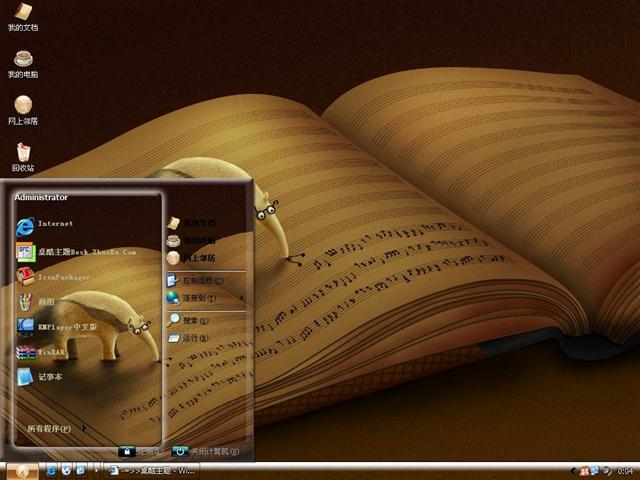Open 我的文档 desktop icon

tap(23, 17)
